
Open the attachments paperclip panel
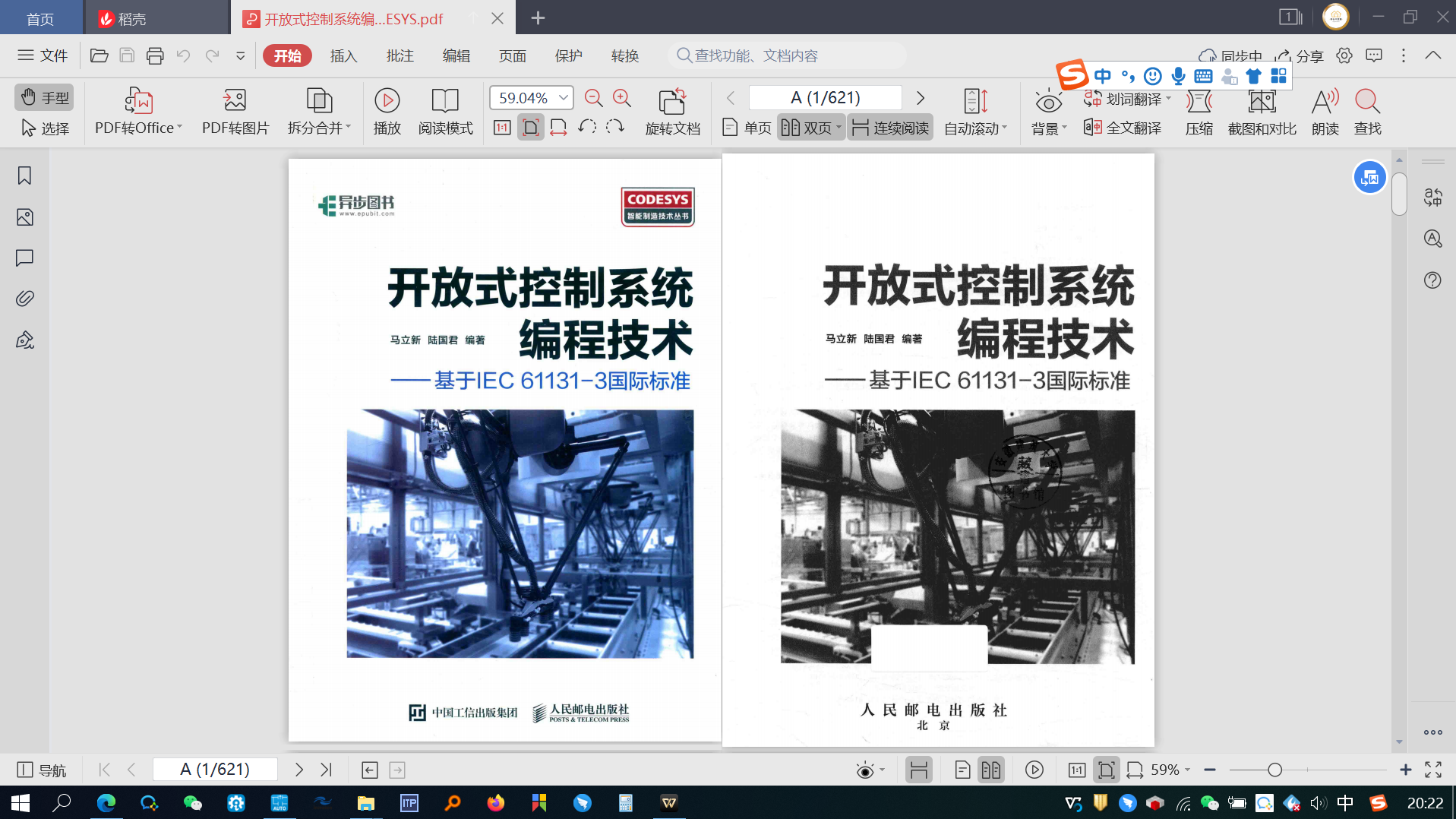(25, 299)
